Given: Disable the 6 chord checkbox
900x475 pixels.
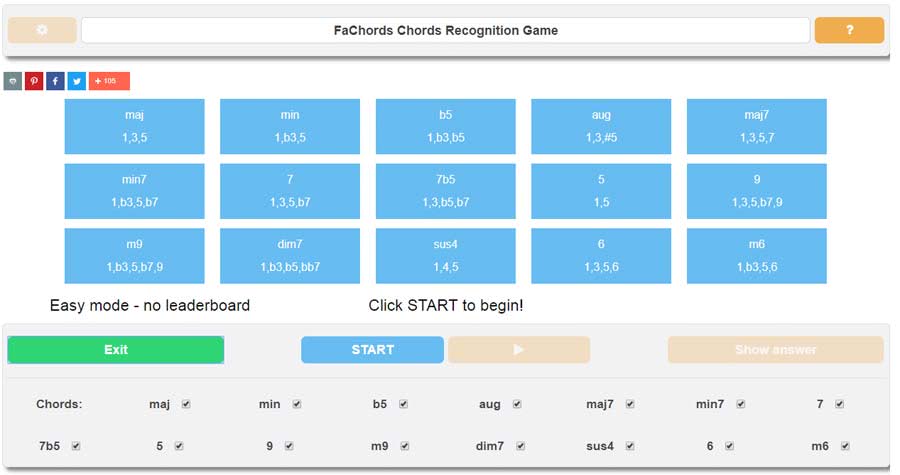Looking at the screenshot, I should 730,446.
